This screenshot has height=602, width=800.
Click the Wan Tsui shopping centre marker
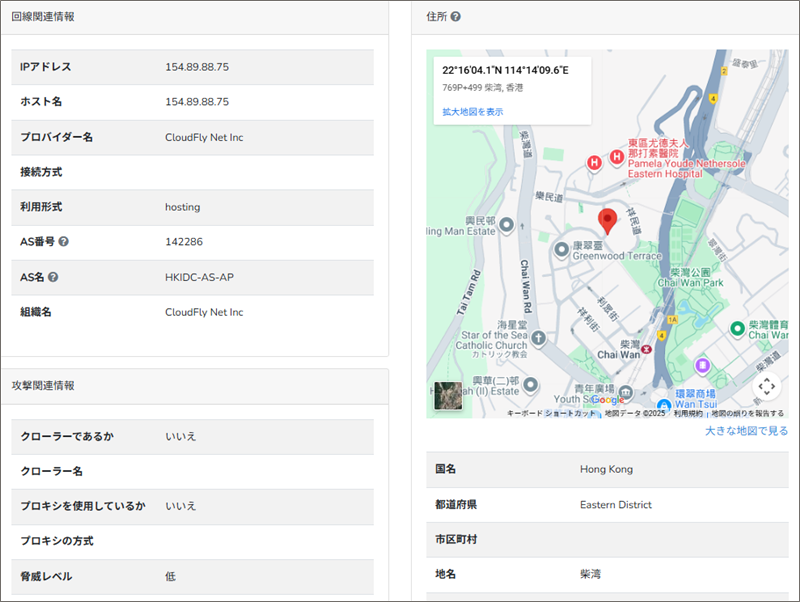click(663, 405)
